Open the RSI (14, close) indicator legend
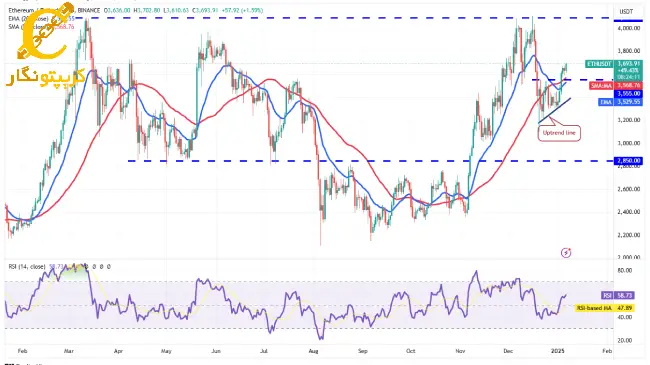The image size is (650, 365). (x=27, y=267)
